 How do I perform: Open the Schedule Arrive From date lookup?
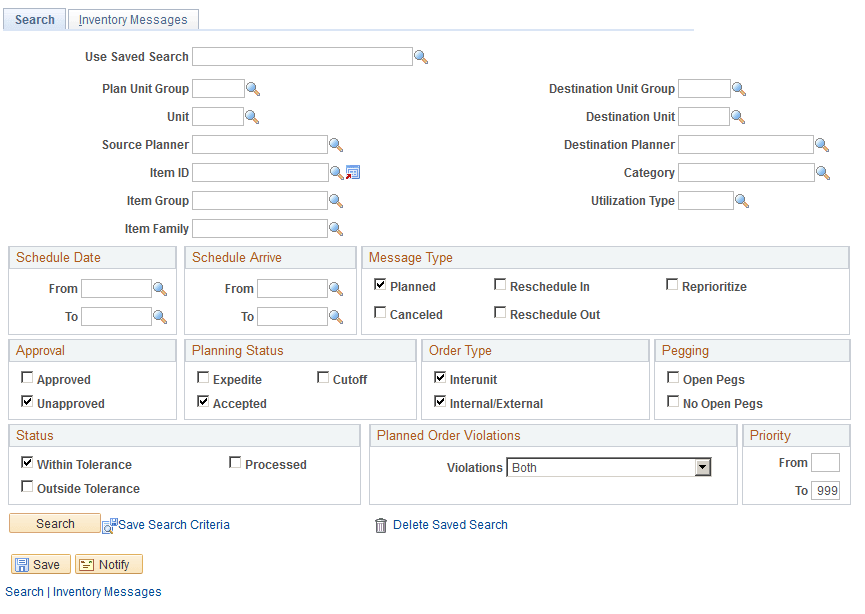(336, 288)
